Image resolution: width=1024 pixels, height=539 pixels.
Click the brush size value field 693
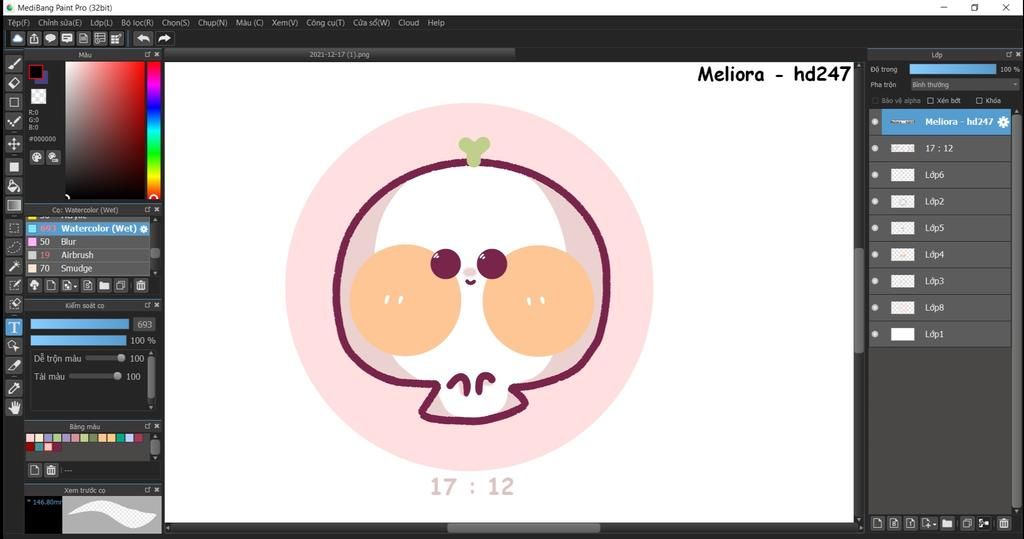click(x=144, y=324)
